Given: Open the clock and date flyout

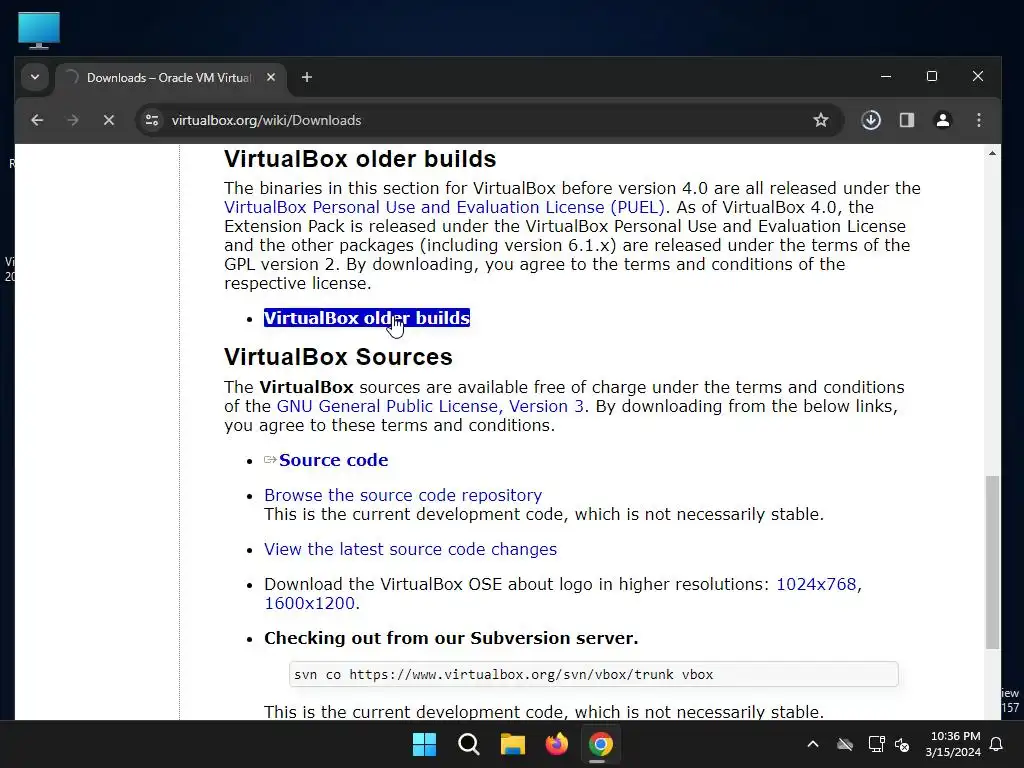Looking at the screenshot, I should pos(953,744).
